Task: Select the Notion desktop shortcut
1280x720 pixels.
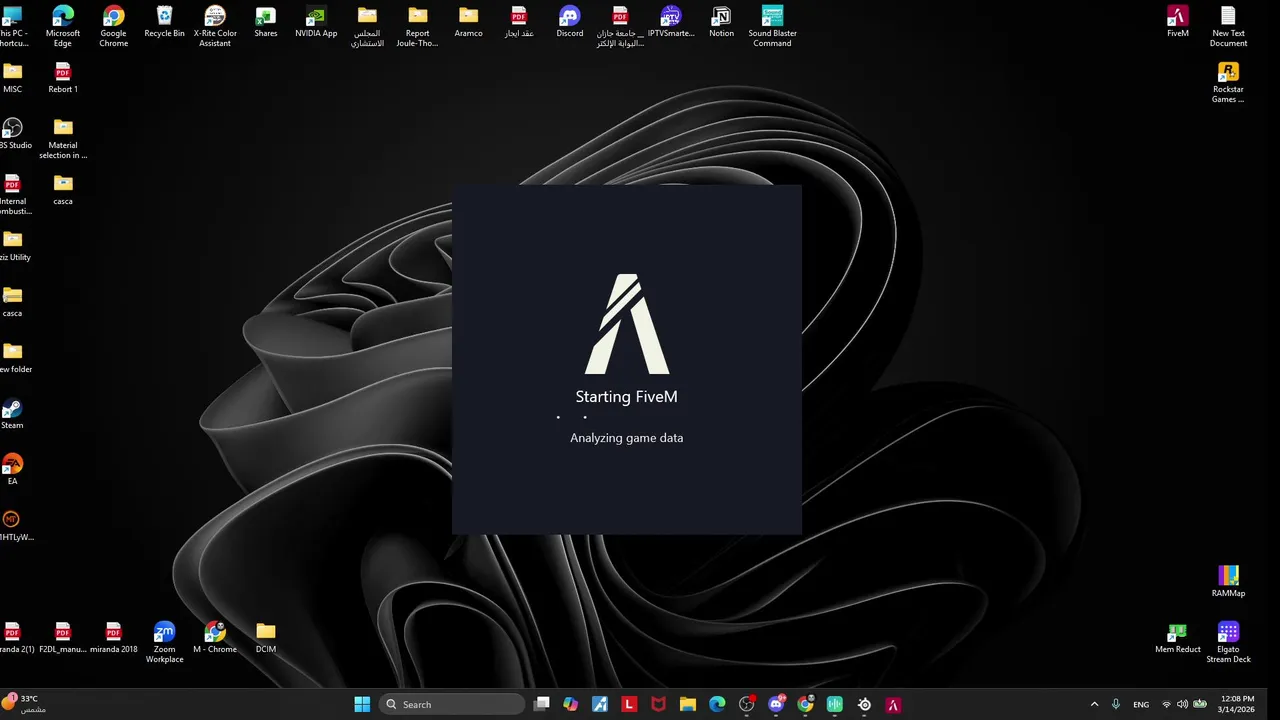Action: click(721, 22)
